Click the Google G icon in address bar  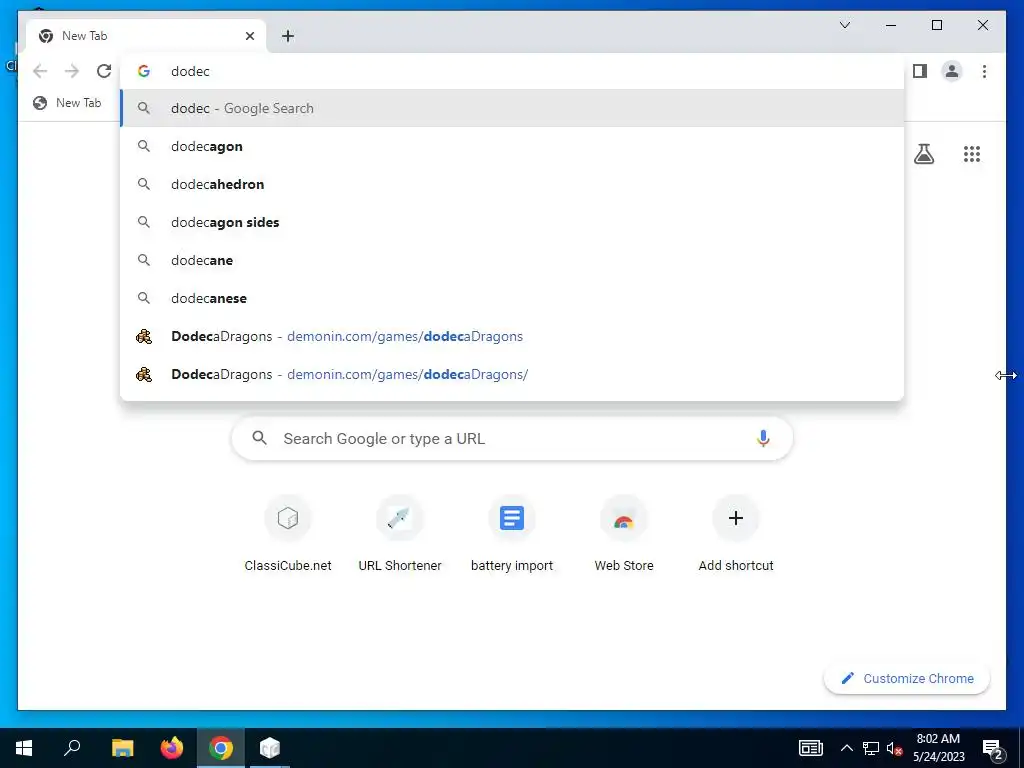coord(144,71)
